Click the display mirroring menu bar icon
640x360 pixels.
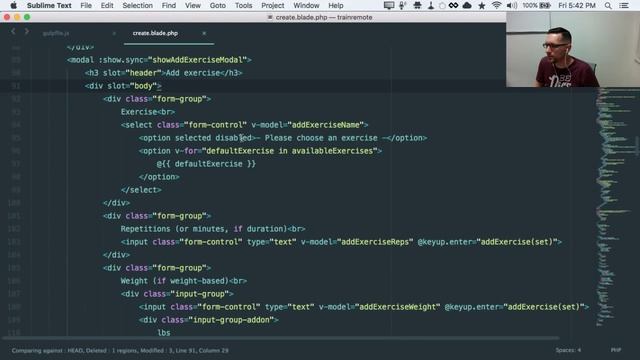pyautogui.click(x=389, y=5)
